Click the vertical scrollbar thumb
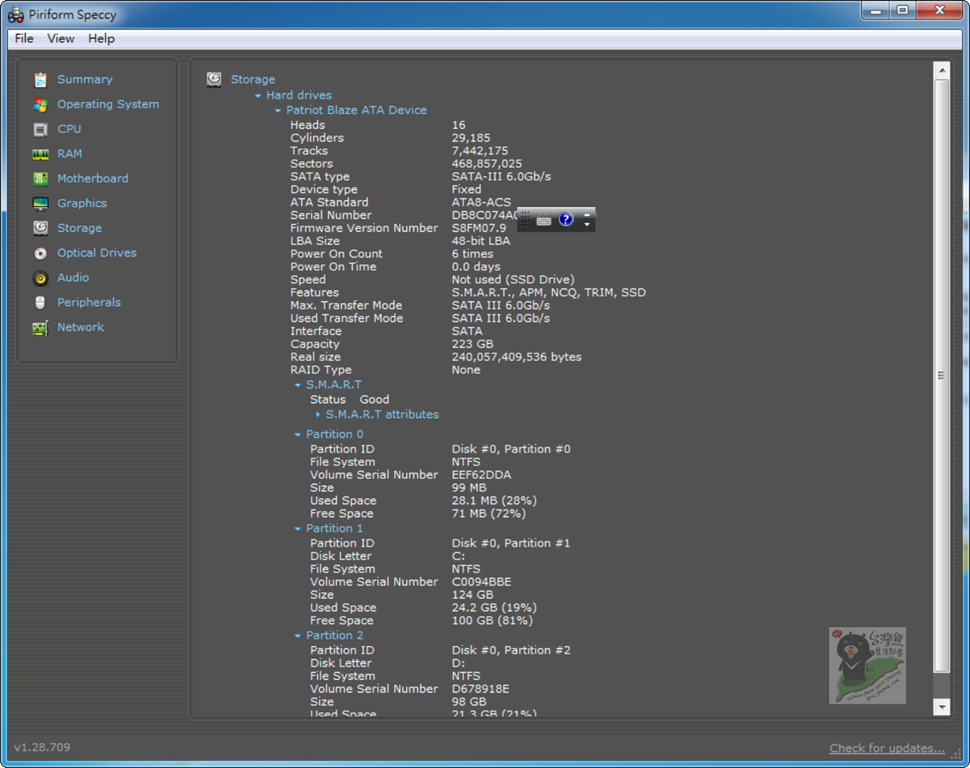Screen dimensions: 970x768 click(942, 376)
